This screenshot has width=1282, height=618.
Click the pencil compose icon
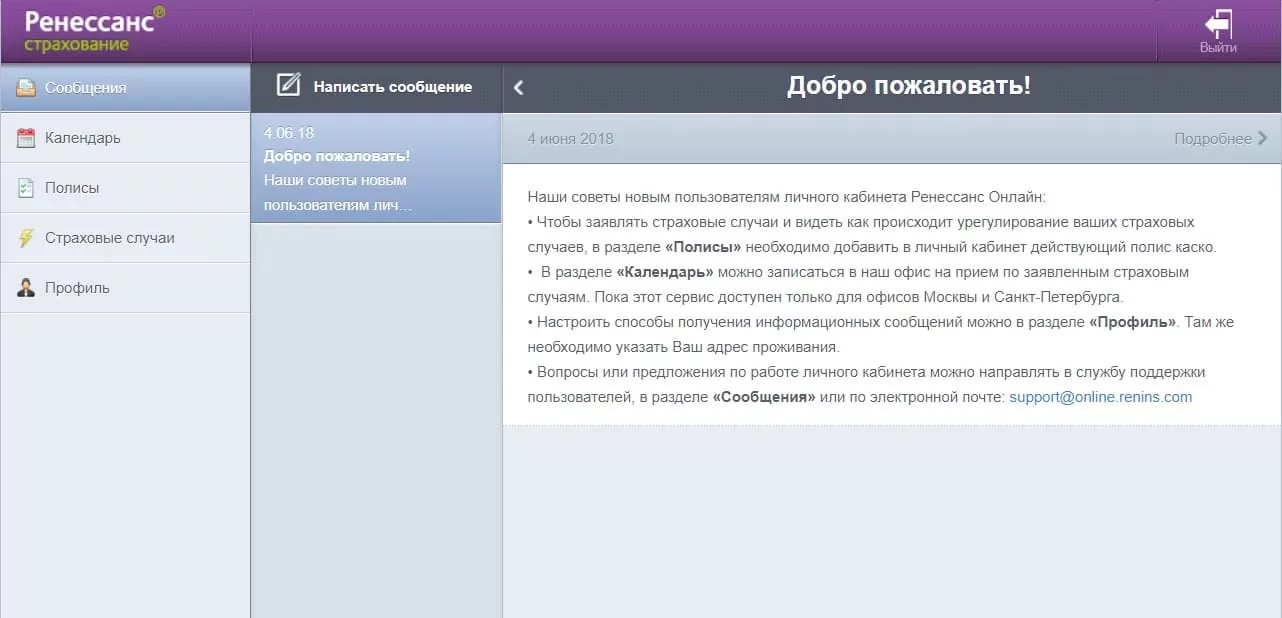tap(288, 86)
